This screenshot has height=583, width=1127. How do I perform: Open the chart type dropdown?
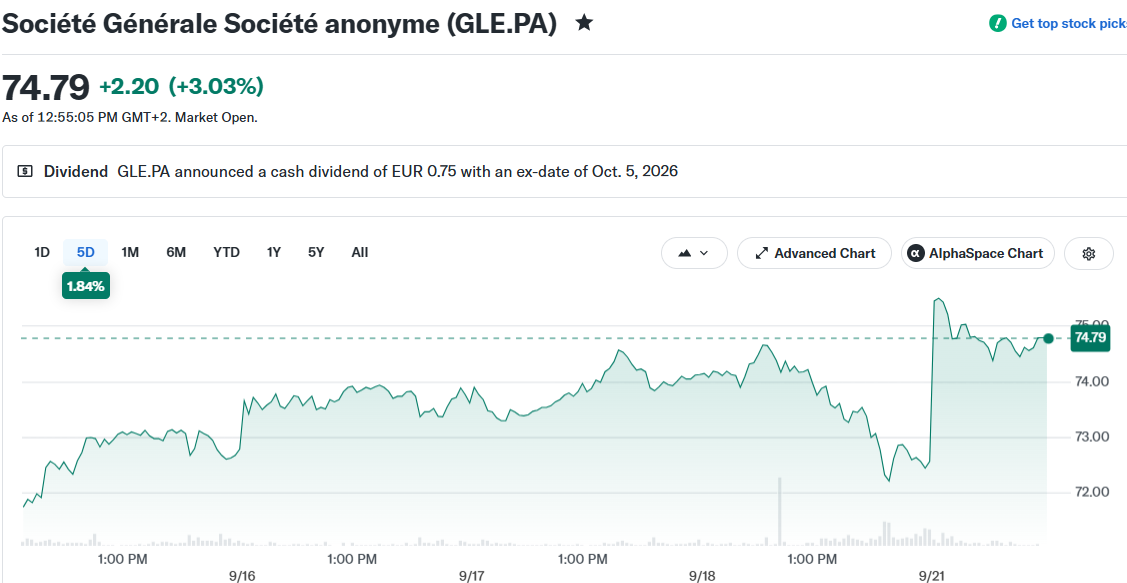click(694, 253)
